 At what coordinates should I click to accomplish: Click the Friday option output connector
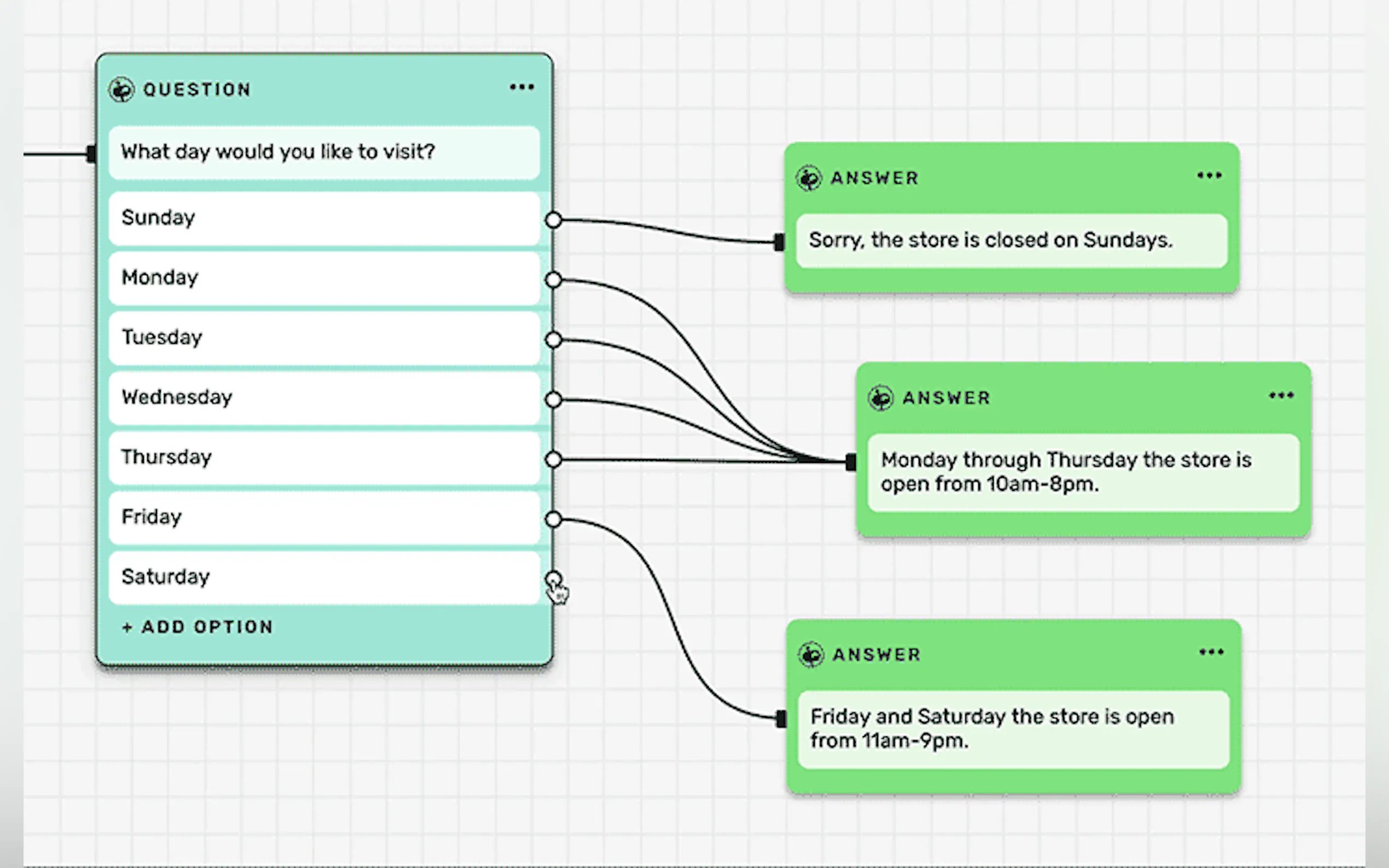(553, 519)
